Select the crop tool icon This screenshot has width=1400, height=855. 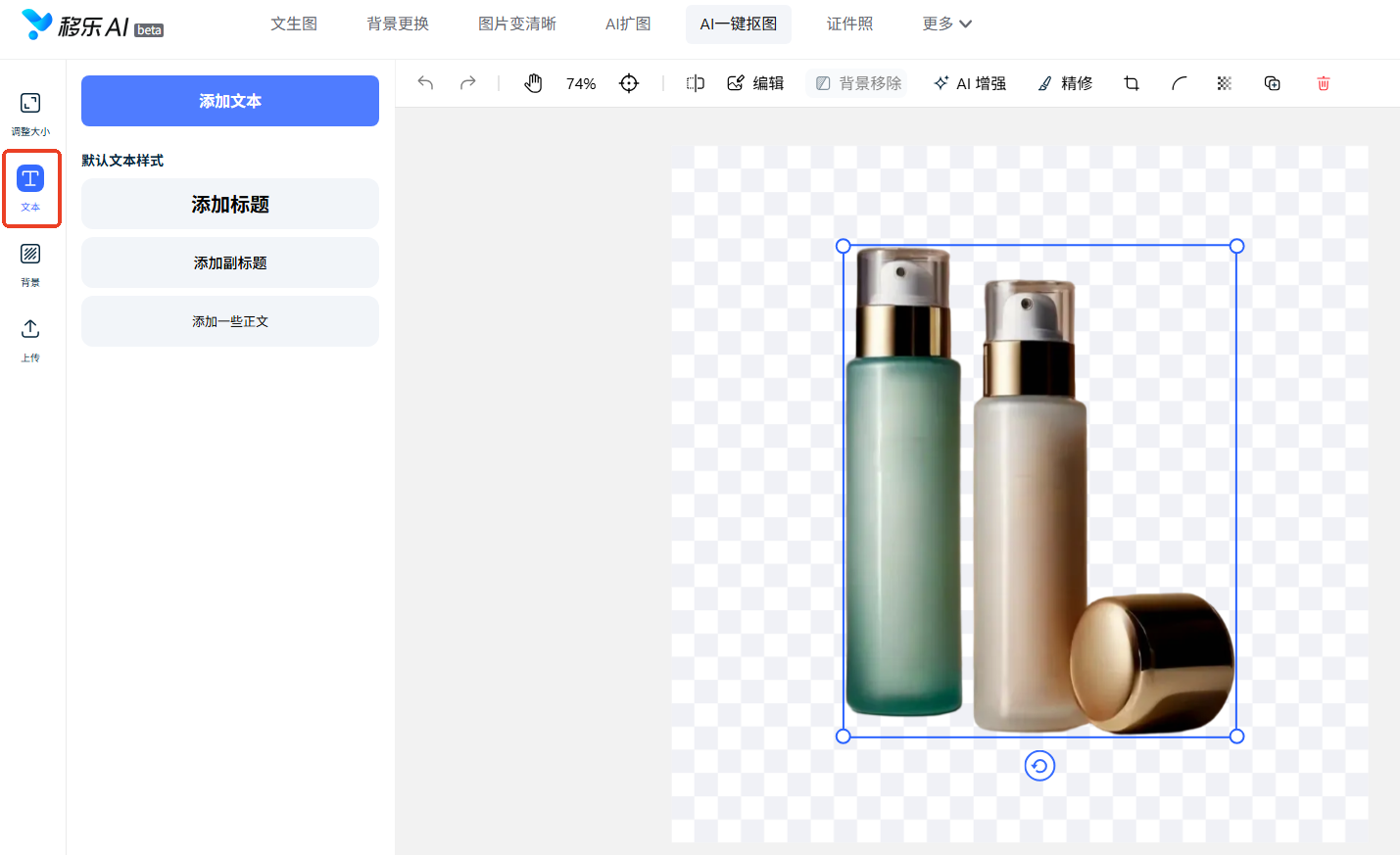[x=1132, y=83]
